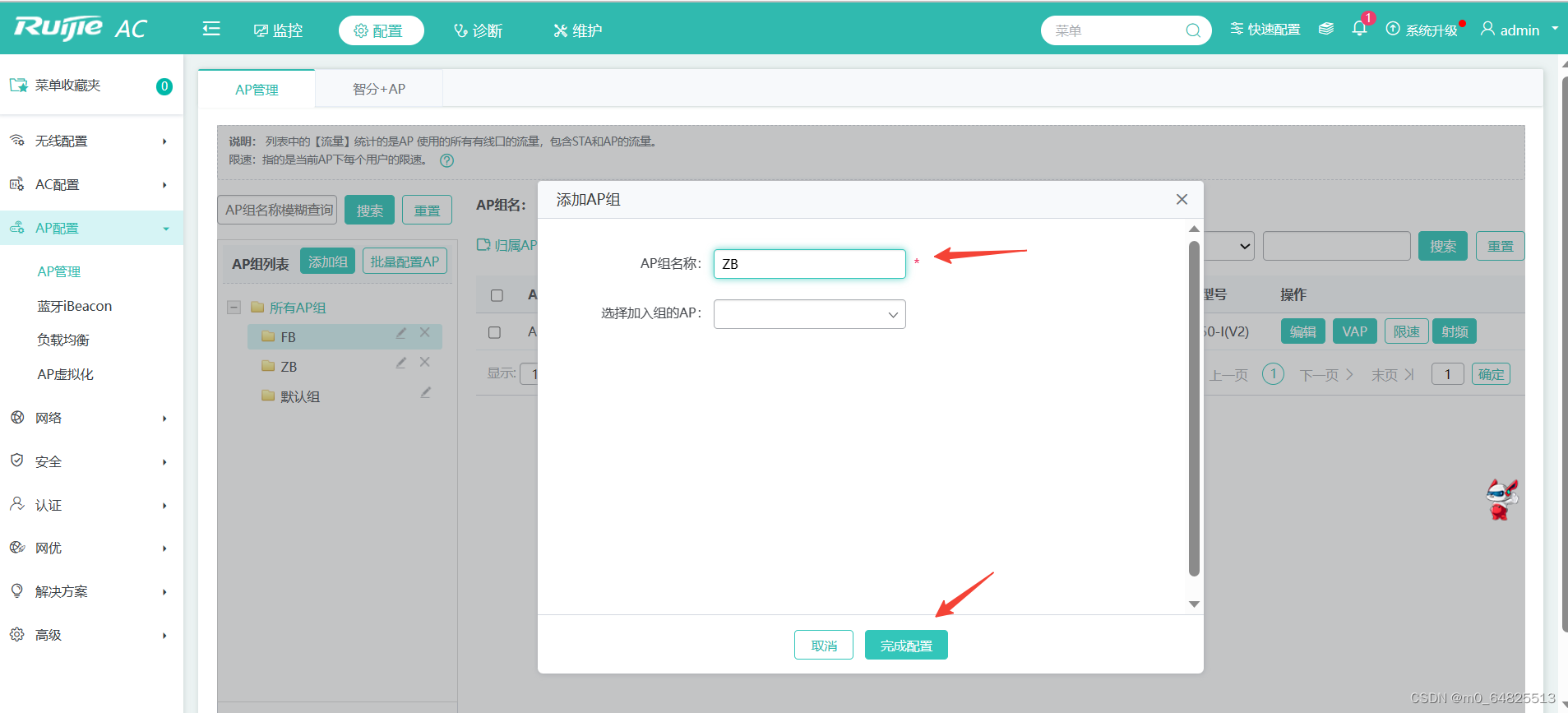1568x713 pixels.
Task: Edit the FB group with pencil icon
Action: [400, 333]
